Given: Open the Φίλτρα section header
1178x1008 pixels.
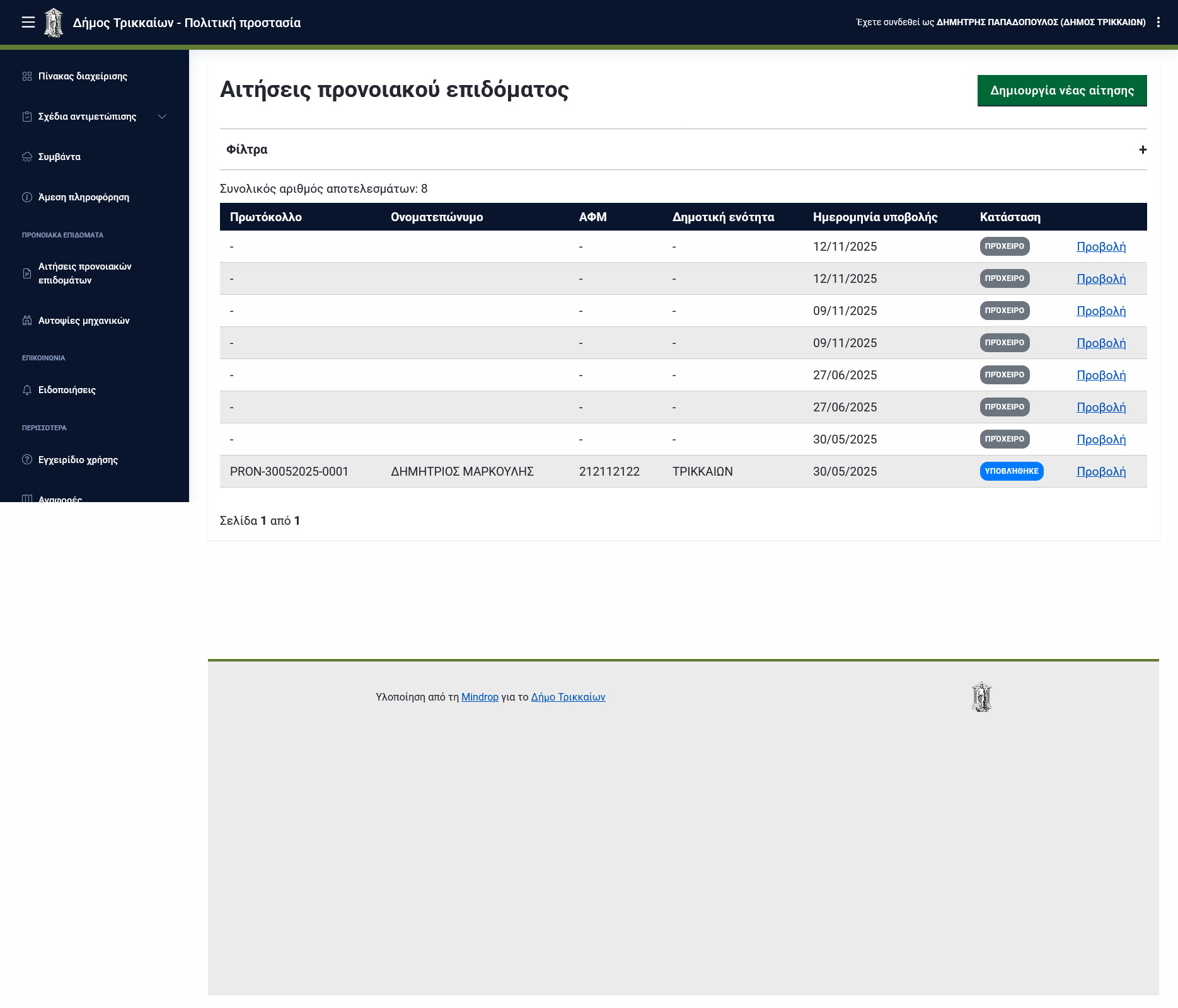Looking at the screenshot, I should pos(247,150).
